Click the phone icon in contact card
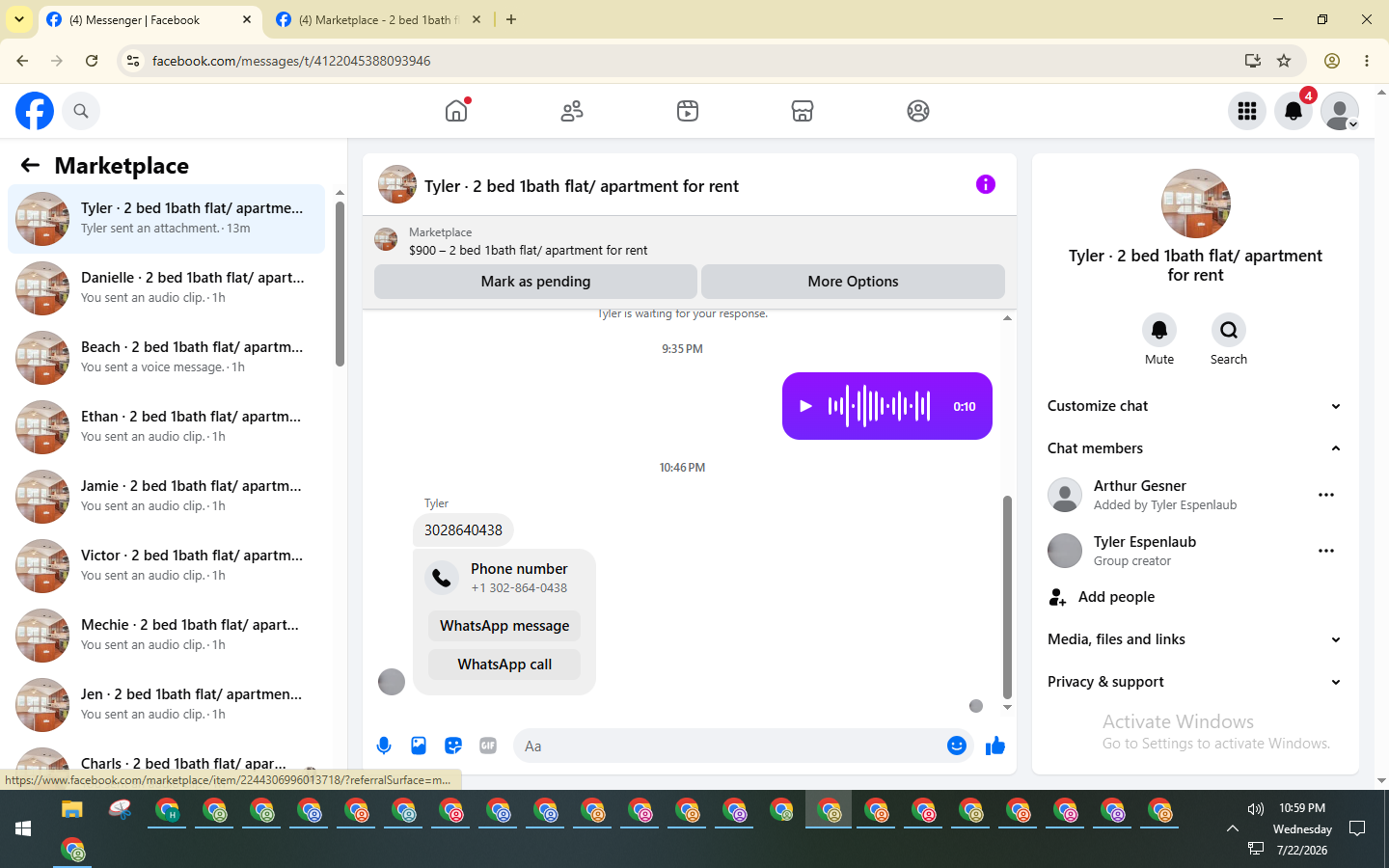The width and height of the screenshot is (1389, 868). 442,578
